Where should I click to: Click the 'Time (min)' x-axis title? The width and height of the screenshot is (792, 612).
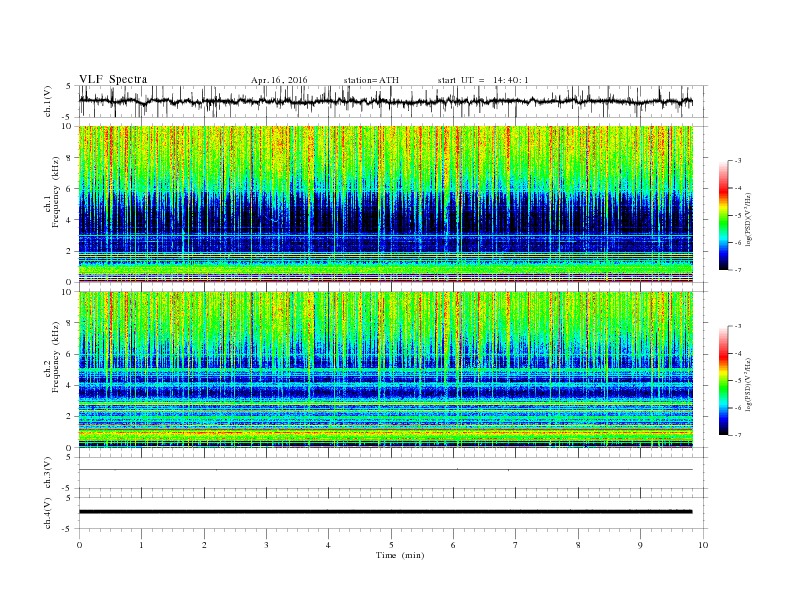pos(400,555)
